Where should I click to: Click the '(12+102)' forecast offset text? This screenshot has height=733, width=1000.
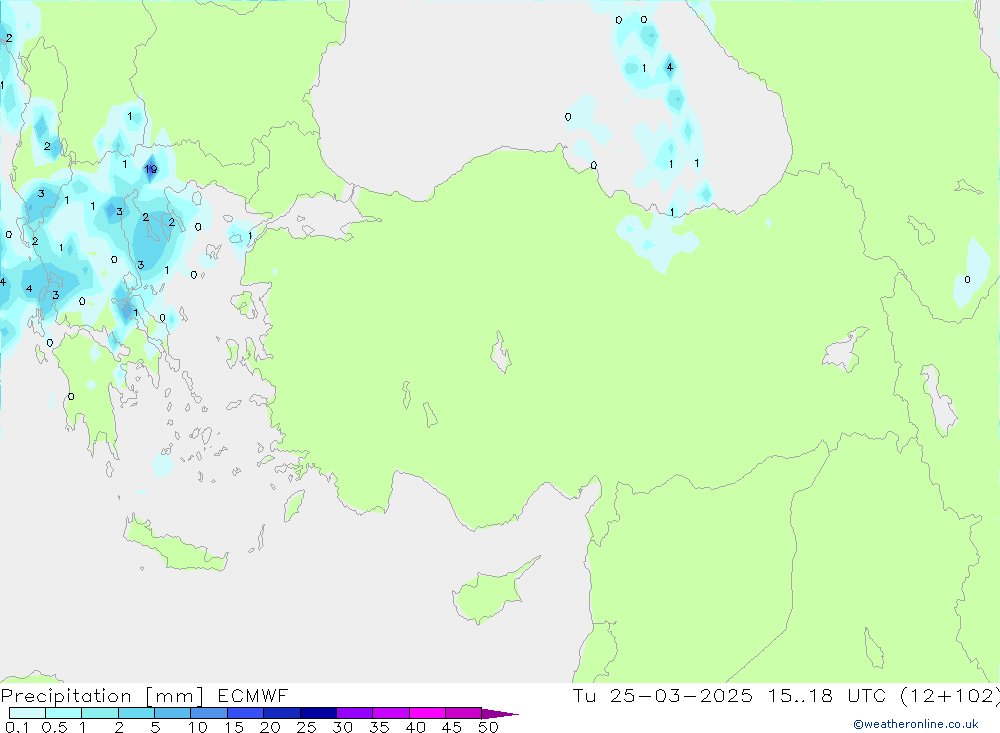(x=950, y=695)
